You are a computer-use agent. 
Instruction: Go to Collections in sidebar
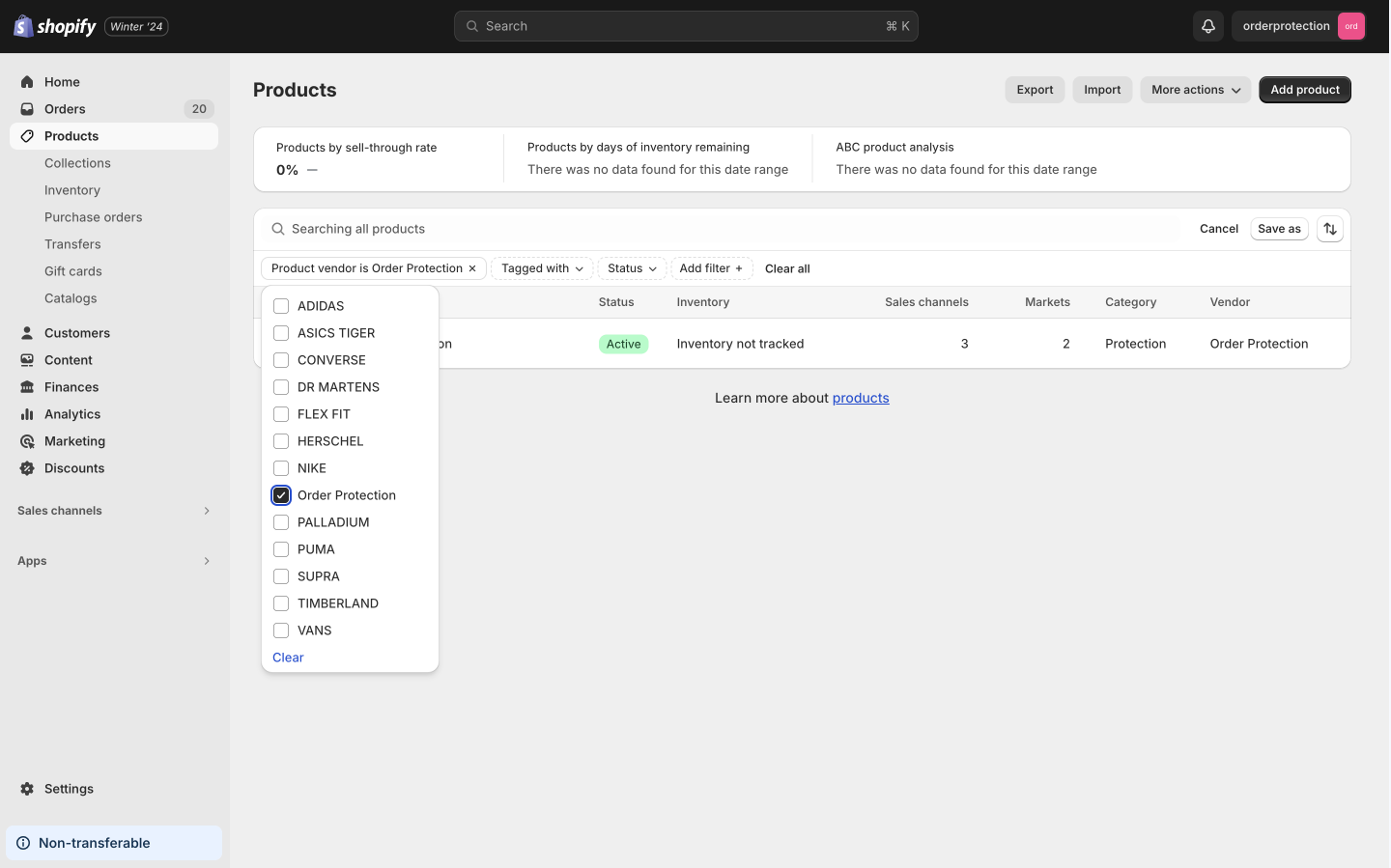[x=77, y=163]
